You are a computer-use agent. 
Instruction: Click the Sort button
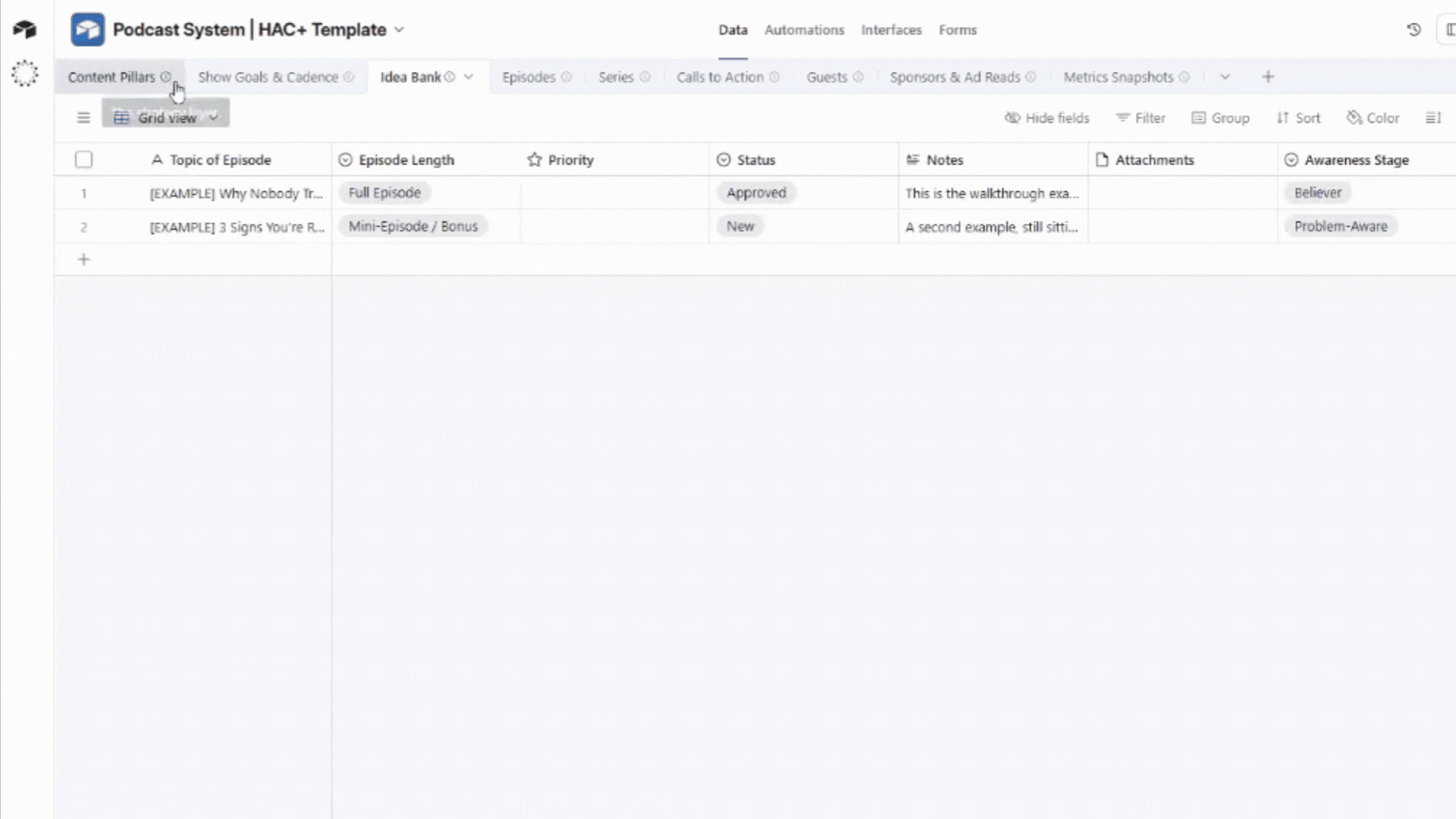1298,118
